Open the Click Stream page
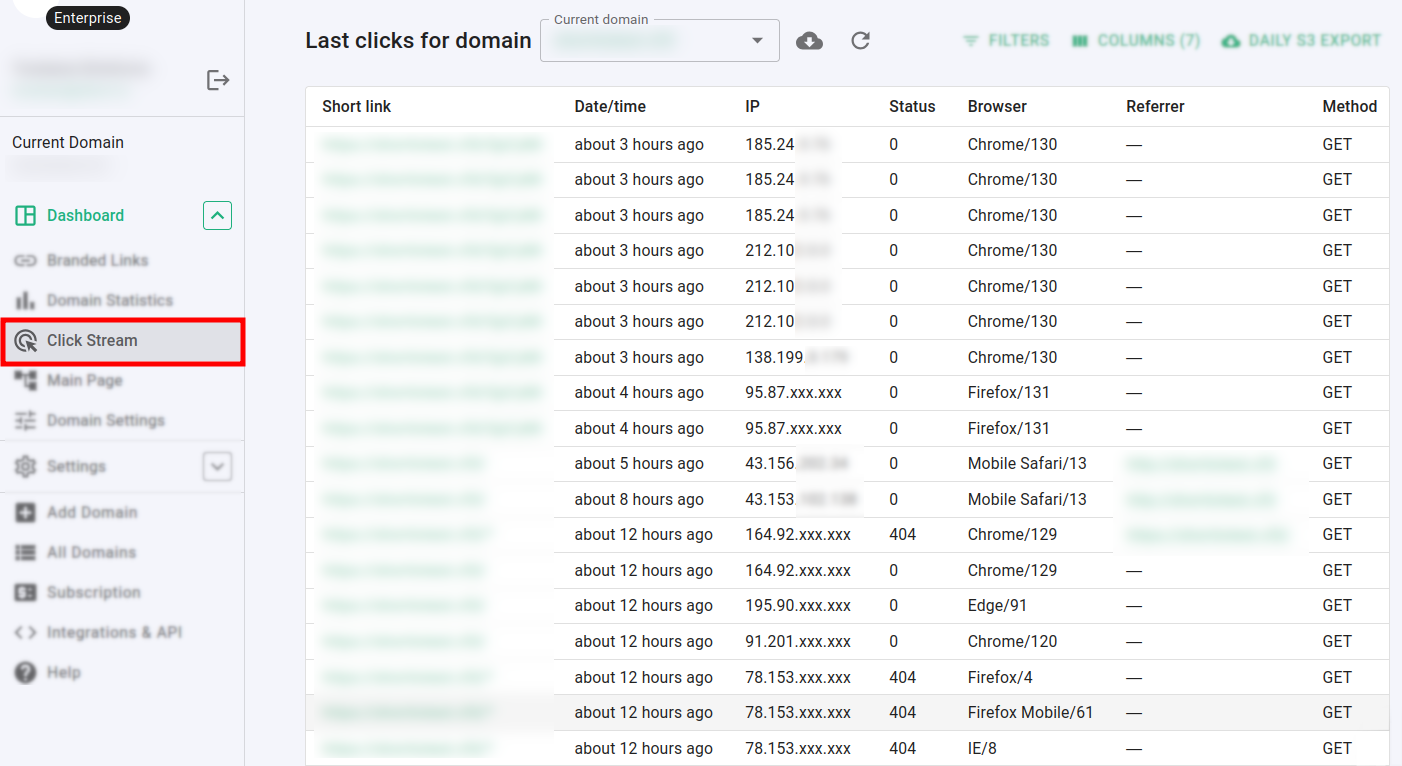 [x=90, y=340]
